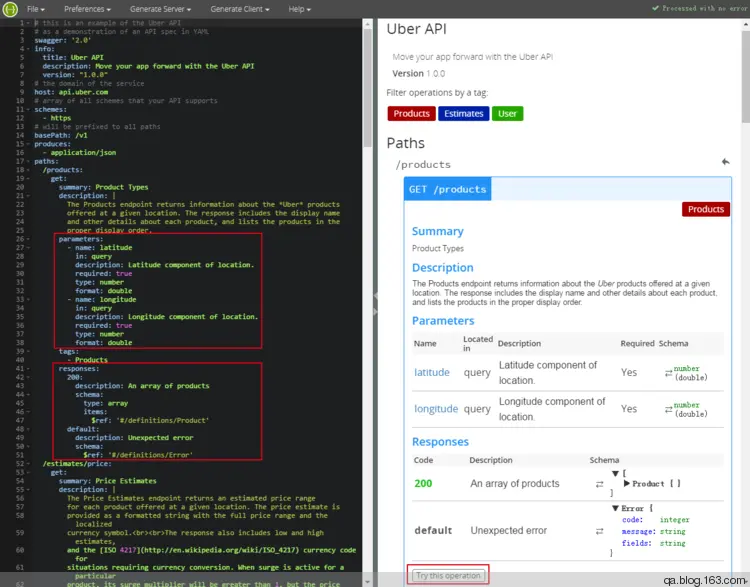Collapse the 200 response array schema triangle

pyautogui.click(x=616, y=474)
